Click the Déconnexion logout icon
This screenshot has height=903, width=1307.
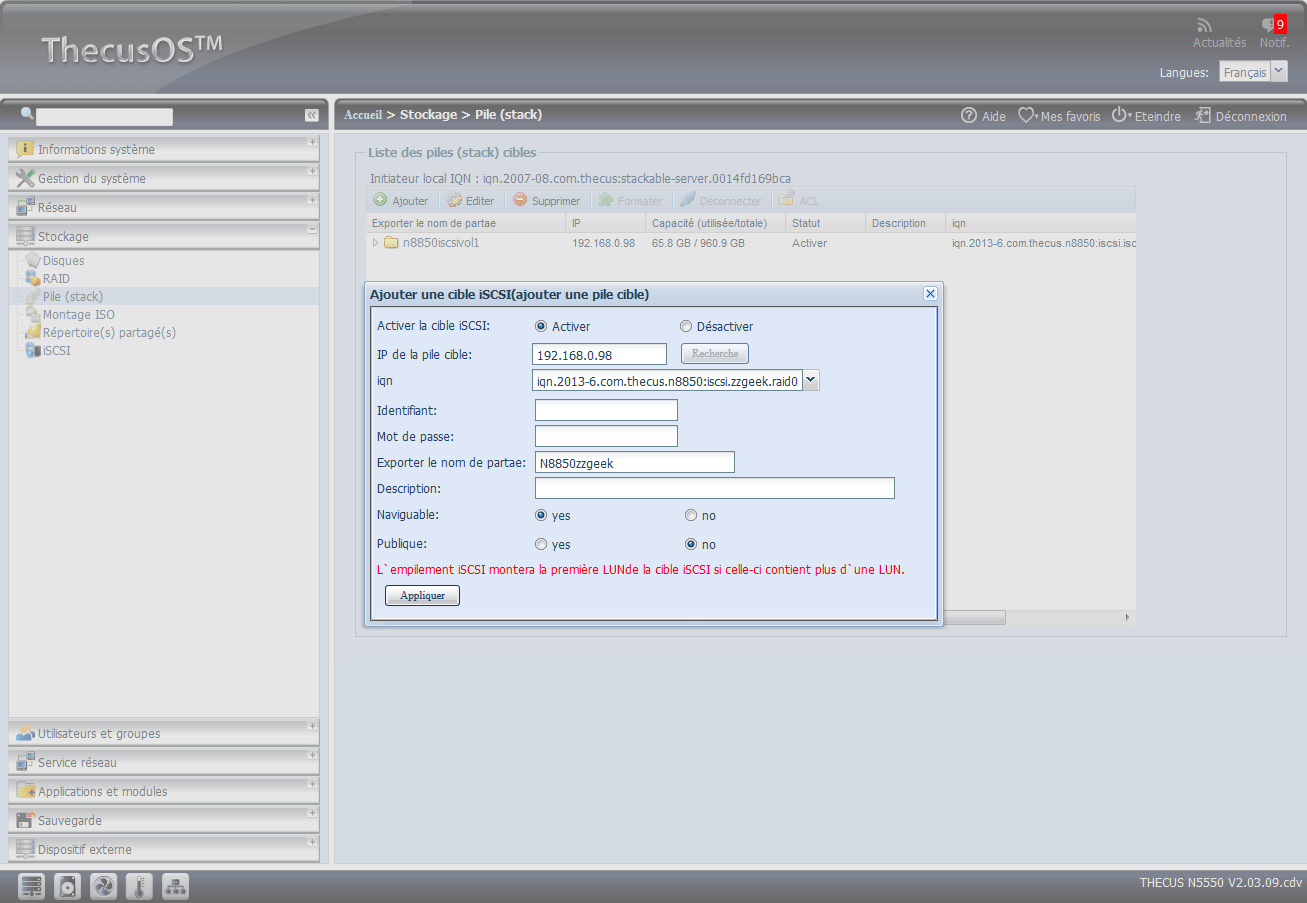(x=1203, y=115)
